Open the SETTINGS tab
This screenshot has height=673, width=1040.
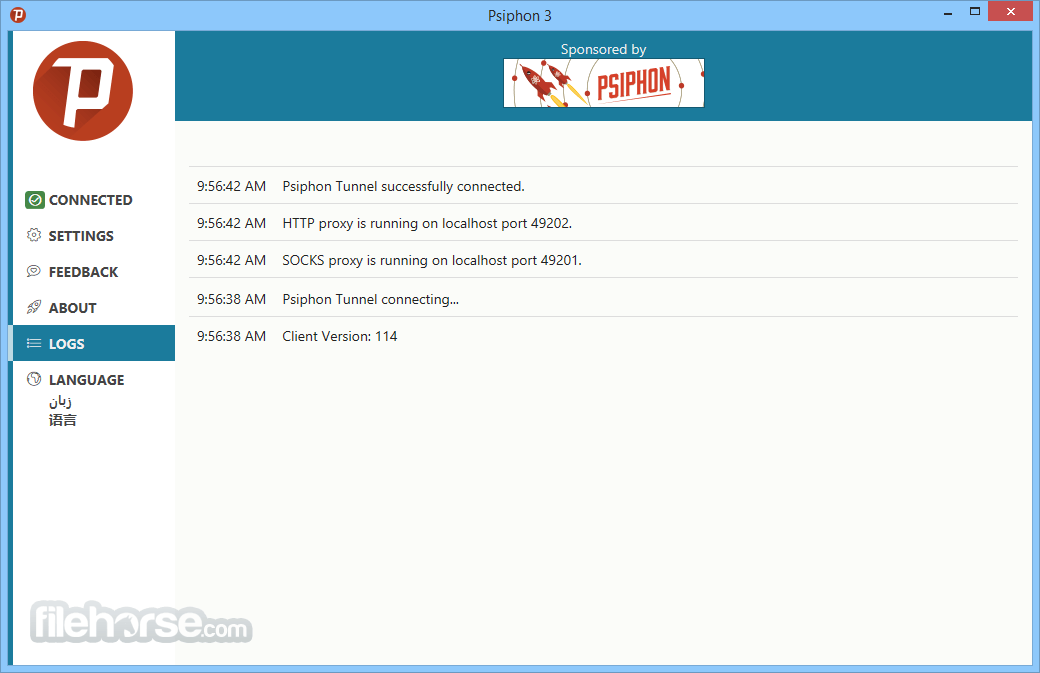coord(94,235)
